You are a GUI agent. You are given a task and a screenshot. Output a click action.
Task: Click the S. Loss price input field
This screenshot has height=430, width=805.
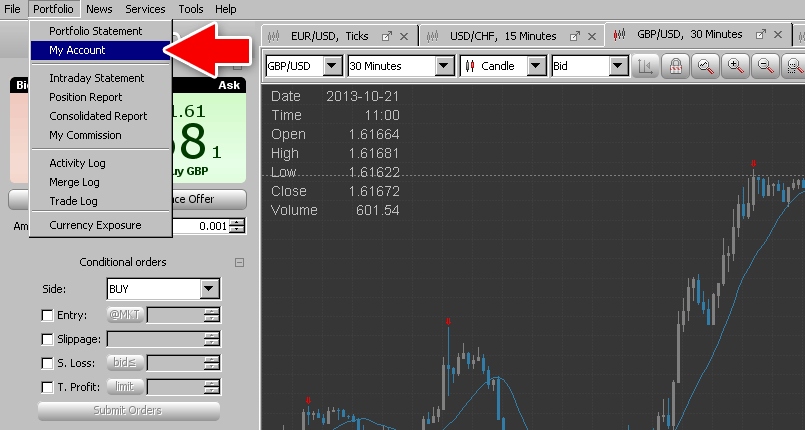(176, 363)
